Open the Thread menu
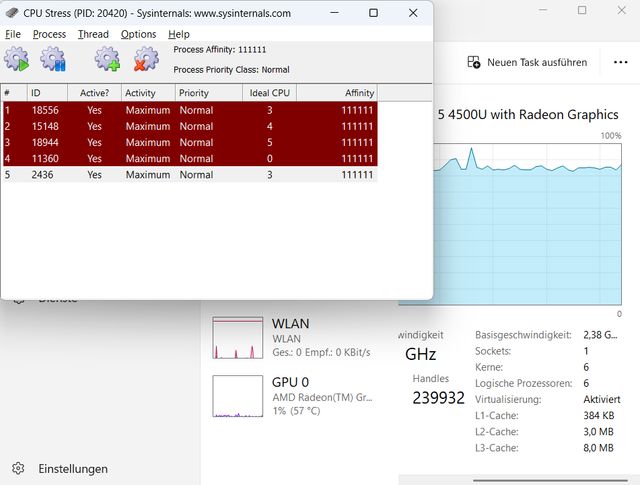The width and height of the screenshot is (640, 485). tap(93, 34)
